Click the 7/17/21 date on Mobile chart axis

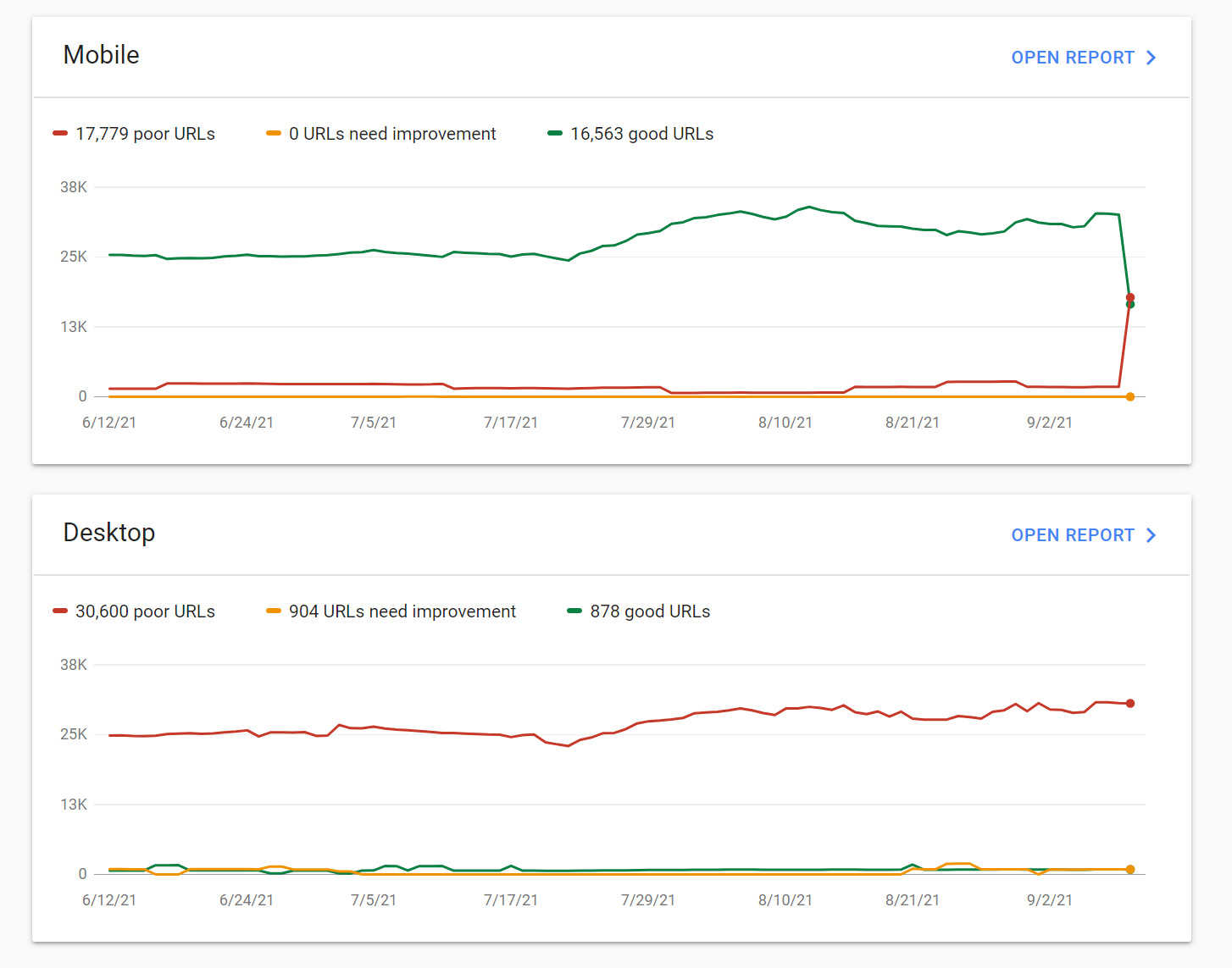511,423
